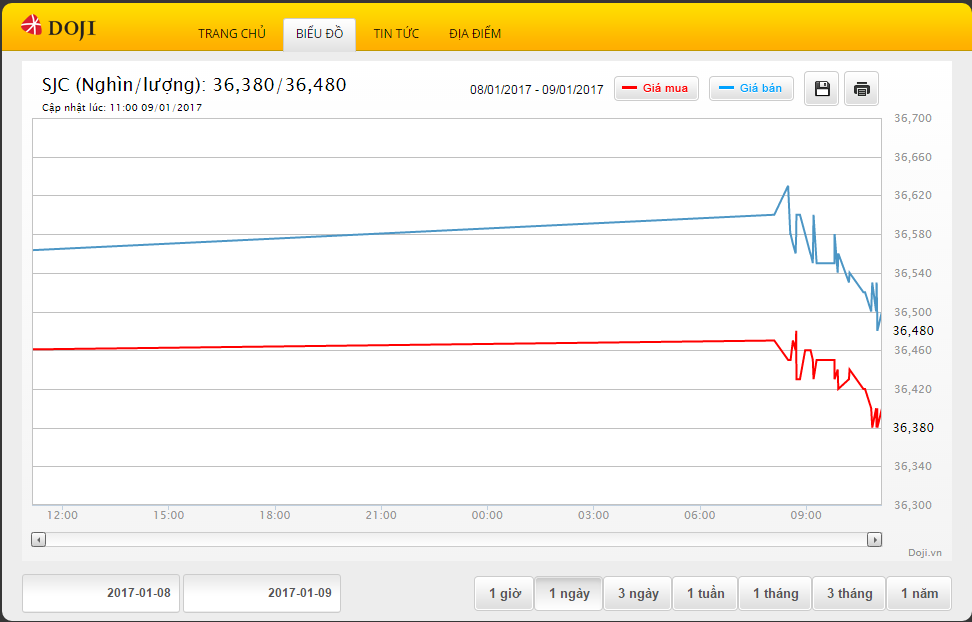Open the TIN TỨC menu item

coord(396,33)
